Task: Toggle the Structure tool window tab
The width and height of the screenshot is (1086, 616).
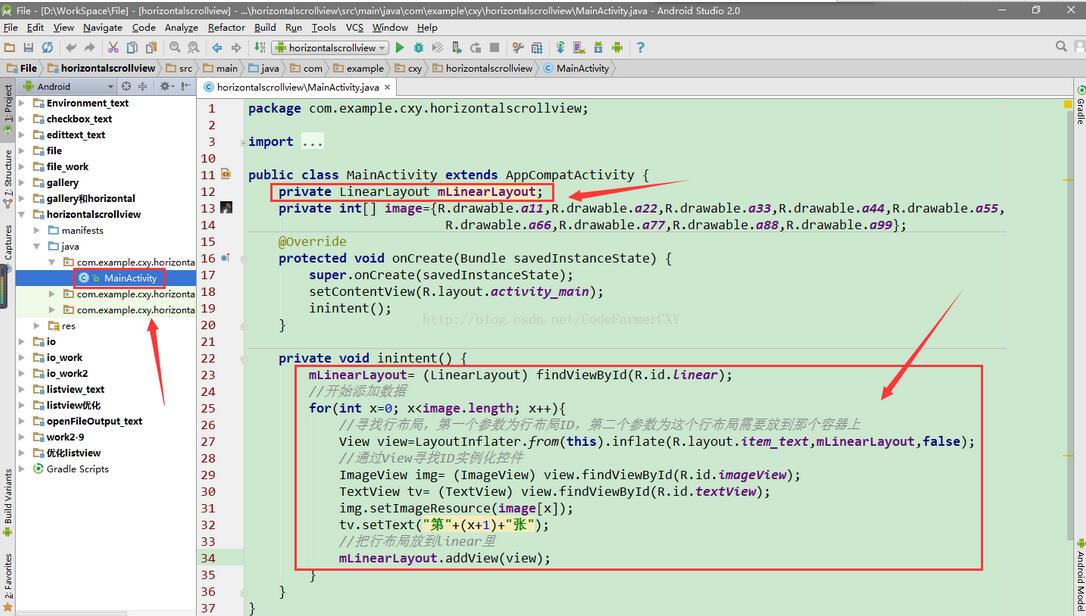Action: tap(8, 179)
